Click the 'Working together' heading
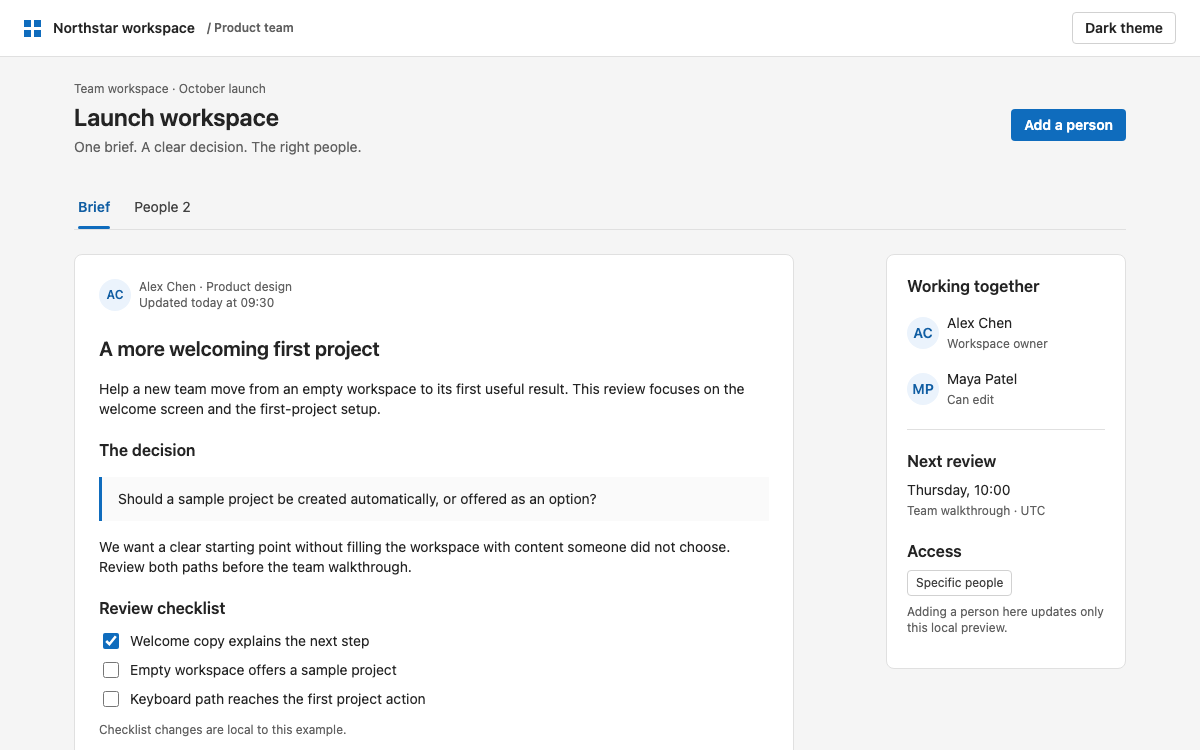 973,287
